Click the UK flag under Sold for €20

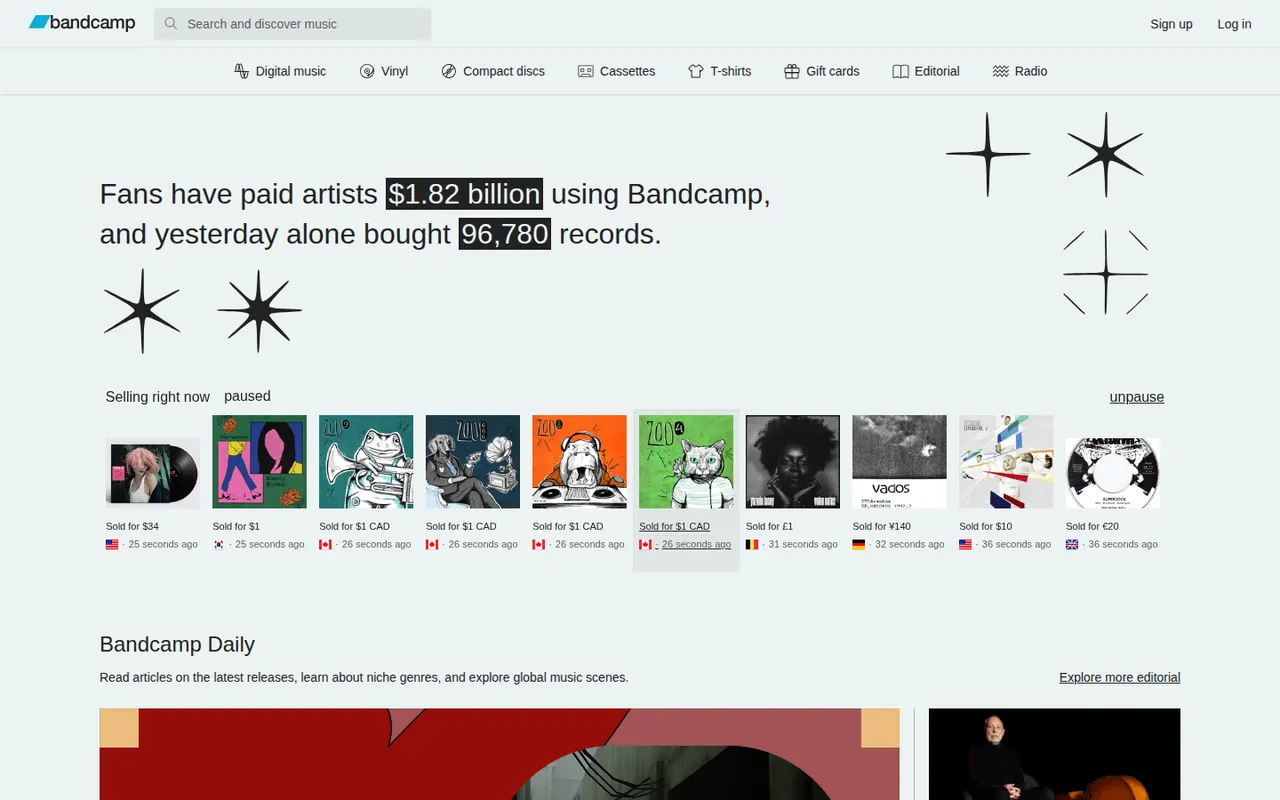1072,545
